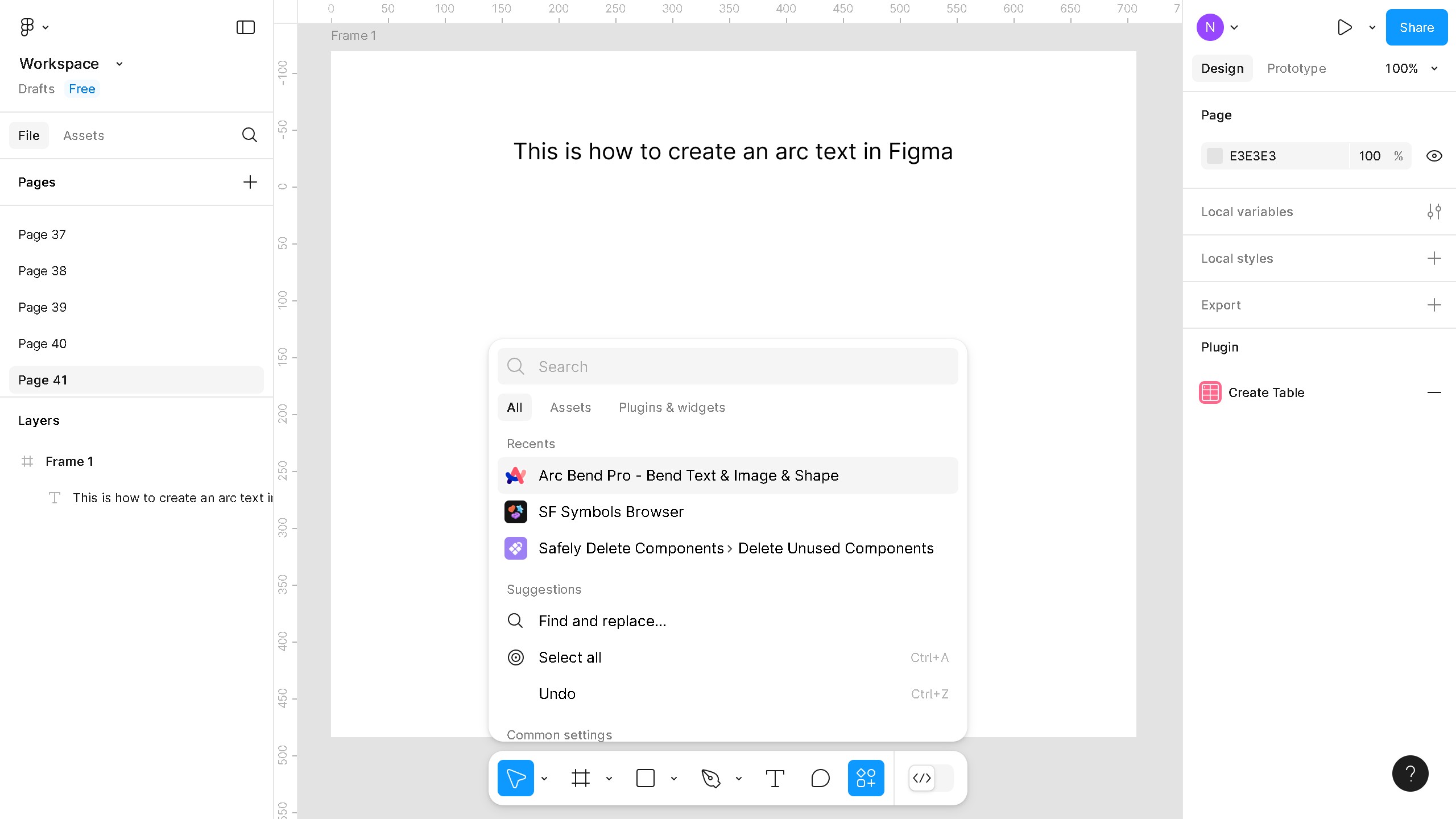Toggle Dev Mode switch
This screenshot has width=1456, height=819.
(x=930, y=777)
